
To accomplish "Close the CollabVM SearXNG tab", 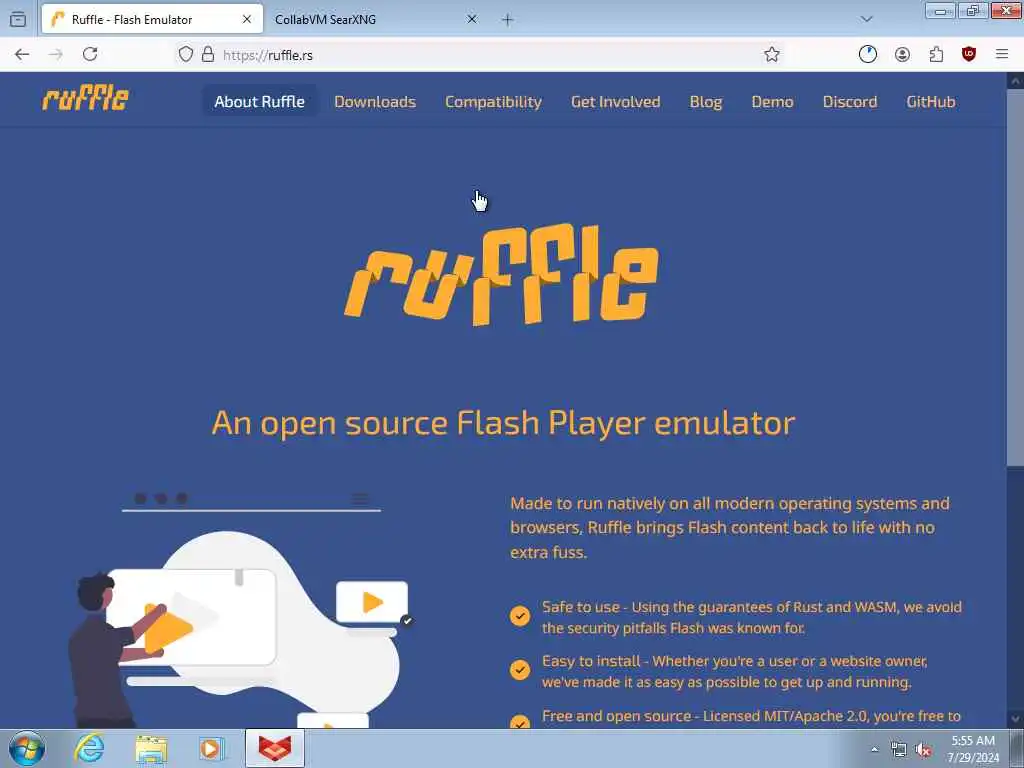I will [472, 20].
